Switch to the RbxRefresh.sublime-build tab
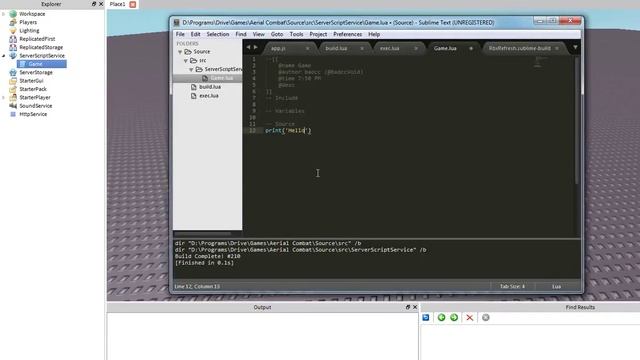Image resolution: width=640 pixels, height=360 pixels. coord(520,48)
